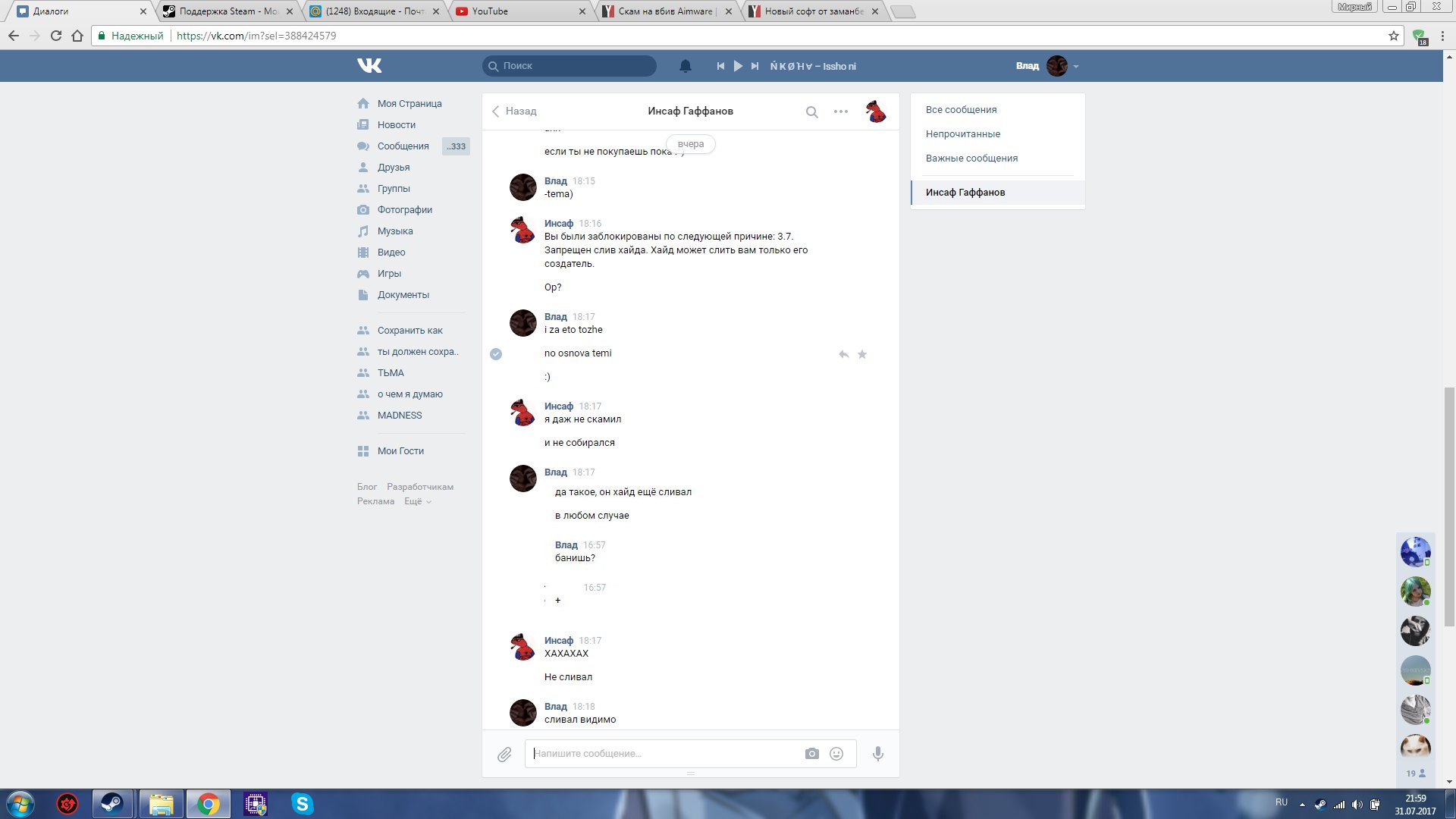Mark the message as important with the star

862,354
